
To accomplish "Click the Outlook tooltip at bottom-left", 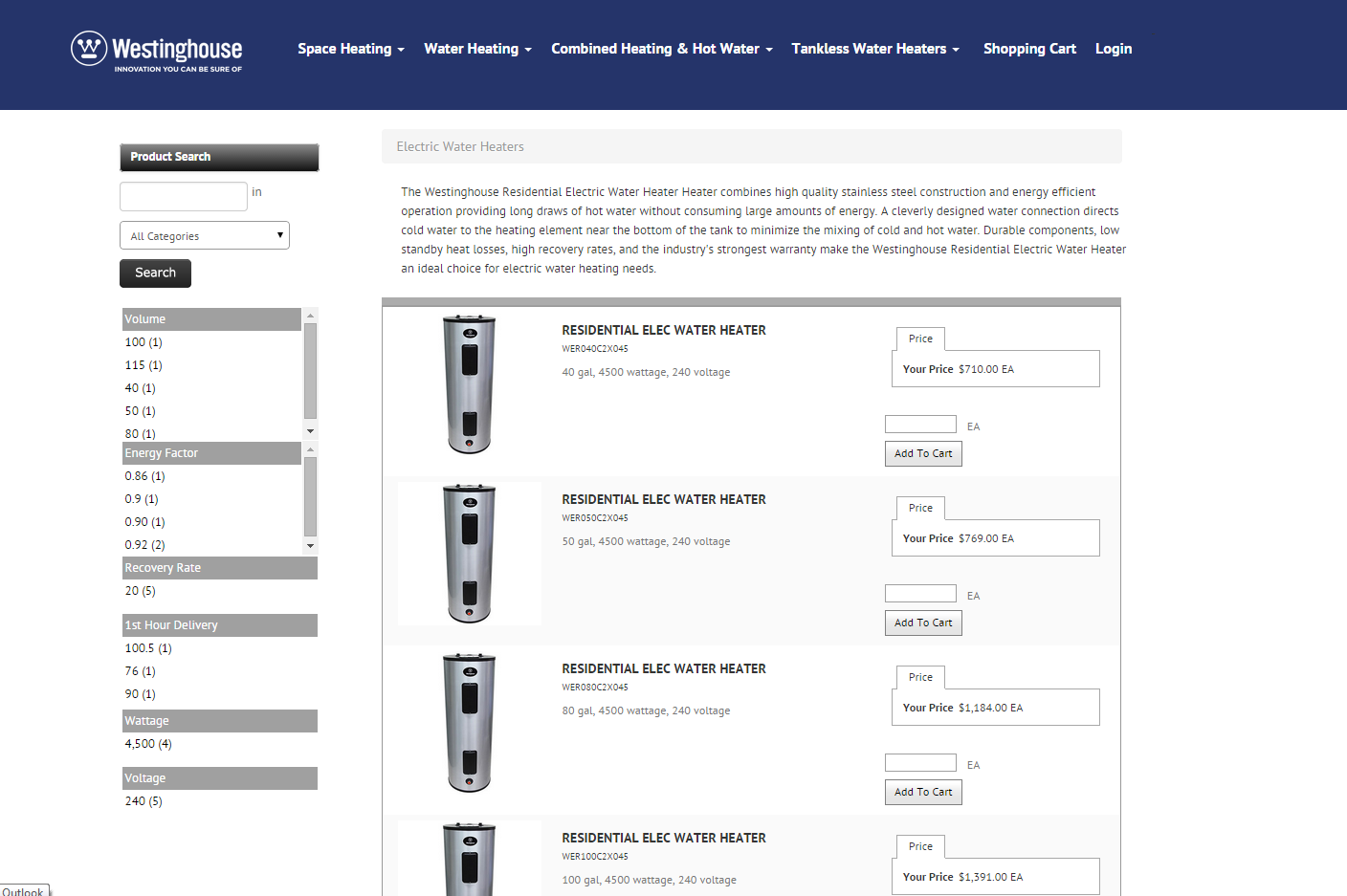I will tap(24, 890).
